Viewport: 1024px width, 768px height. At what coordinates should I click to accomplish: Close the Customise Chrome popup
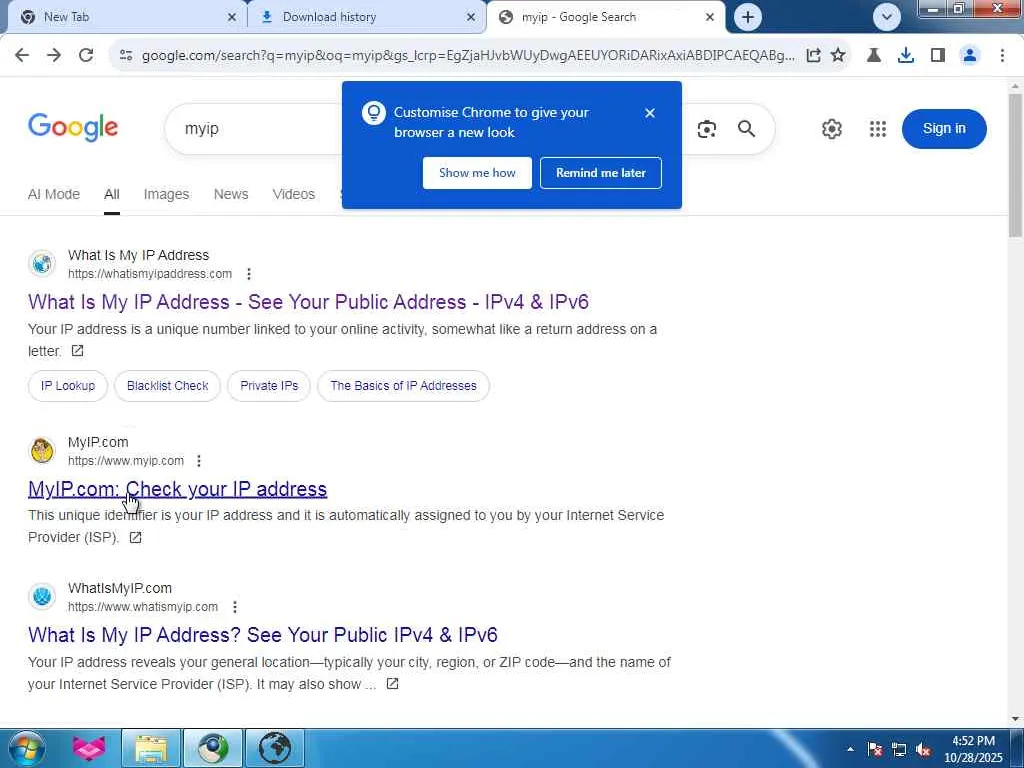650,113
